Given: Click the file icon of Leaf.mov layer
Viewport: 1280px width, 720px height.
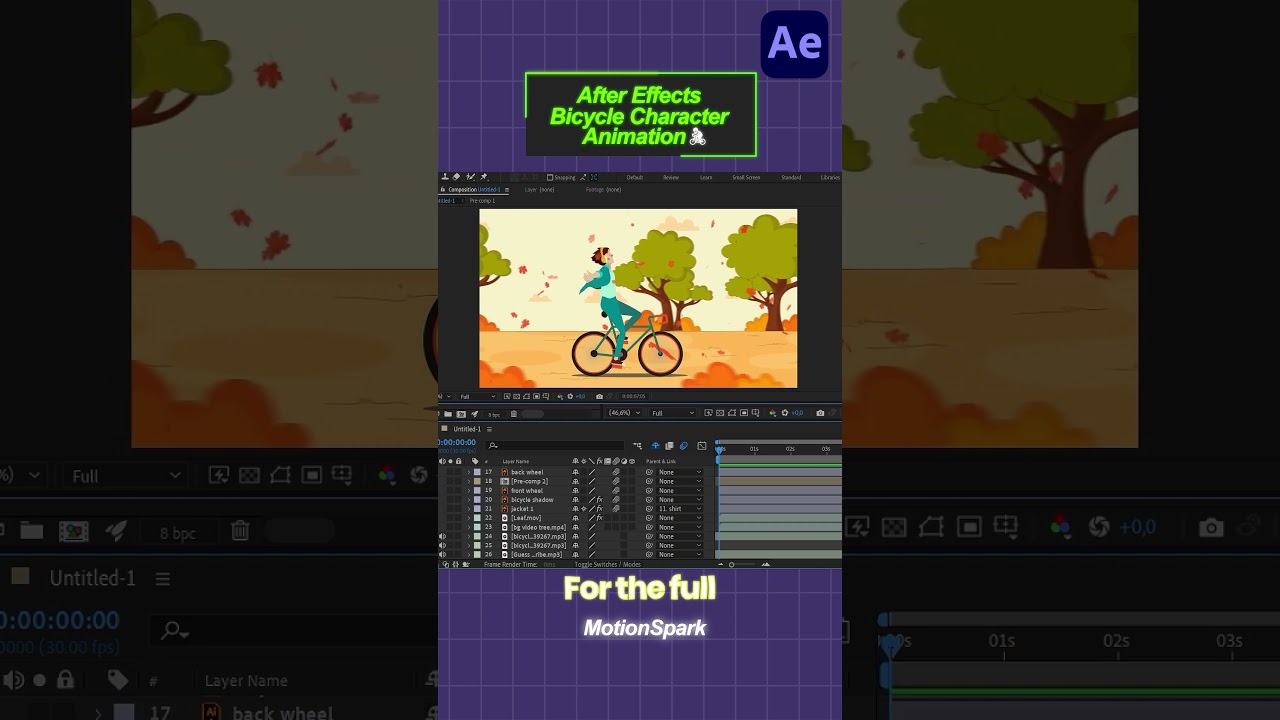Looking at the screenshot, I should coord(505,518).
